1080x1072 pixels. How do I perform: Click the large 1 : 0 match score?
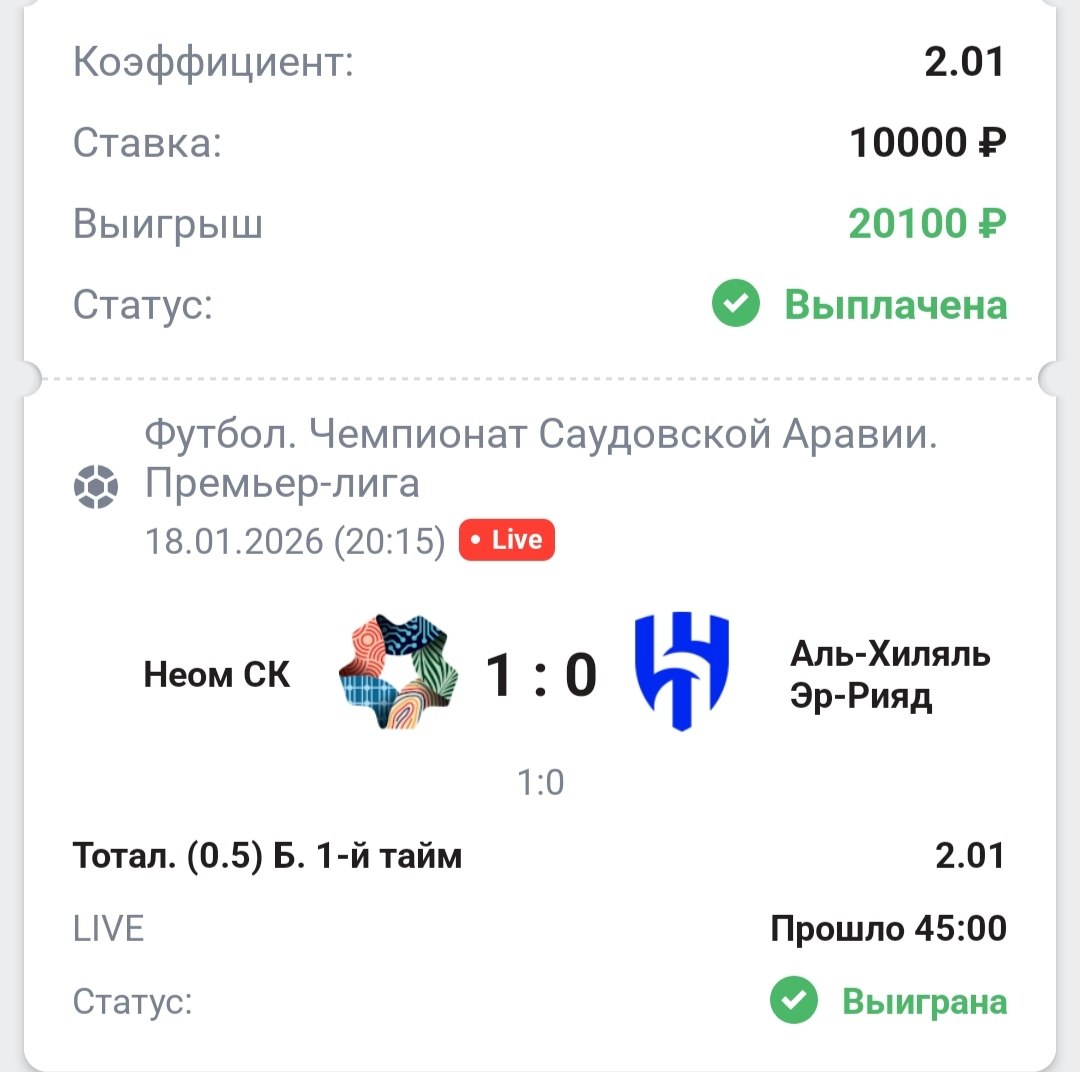click(541, 675)
